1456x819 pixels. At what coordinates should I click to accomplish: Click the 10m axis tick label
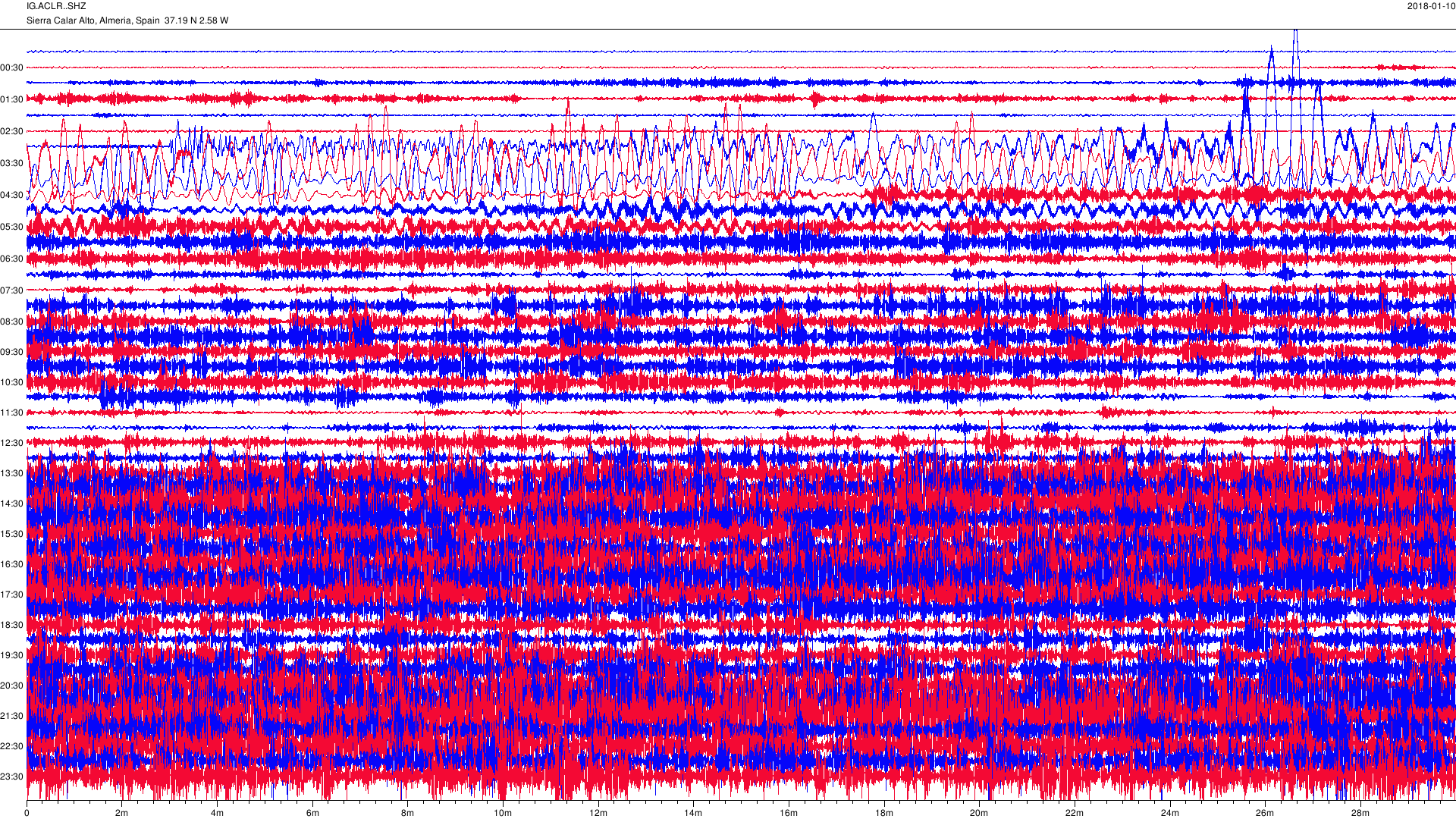pos(503,813)
